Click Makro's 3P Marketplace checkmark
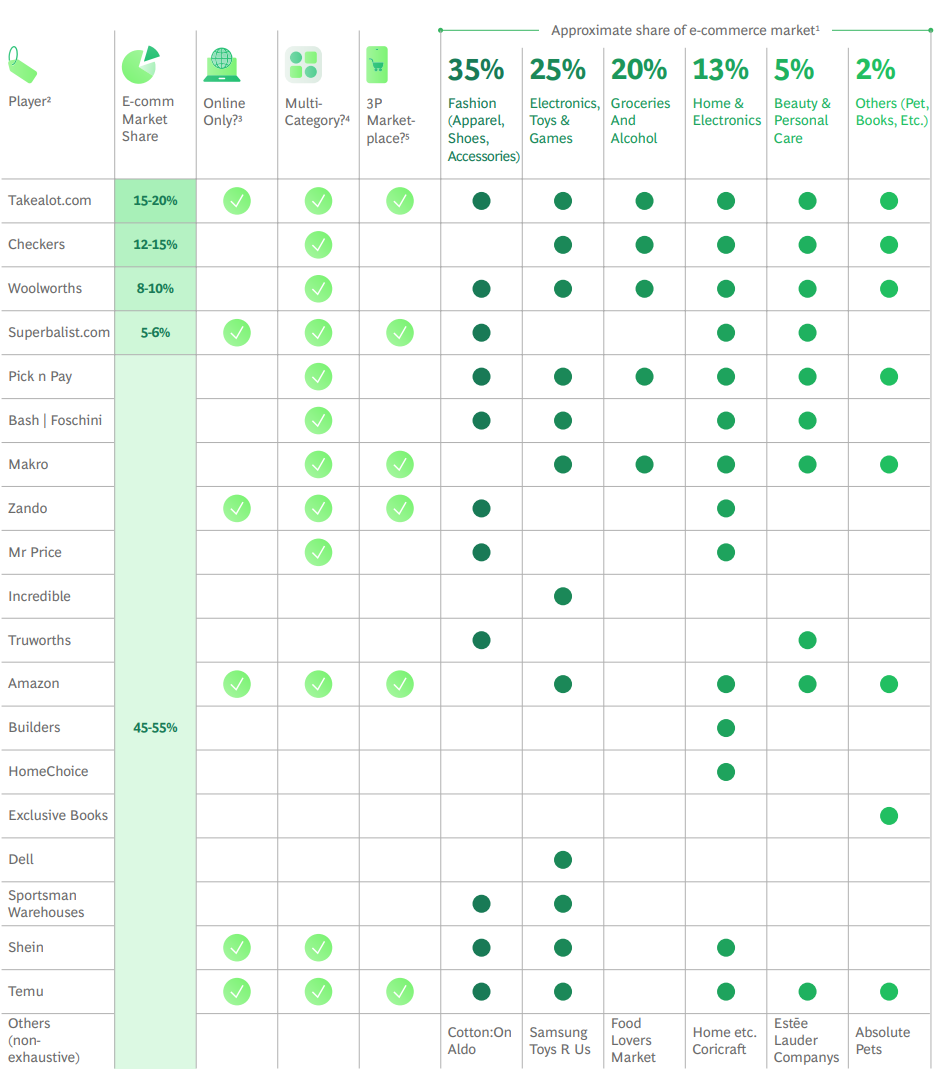941x1075 pixels. (x=400, y=464)
